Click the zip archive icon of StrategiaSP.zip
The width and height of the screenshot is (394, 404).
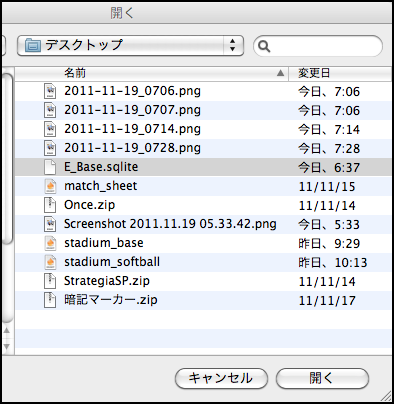[50, 281]
